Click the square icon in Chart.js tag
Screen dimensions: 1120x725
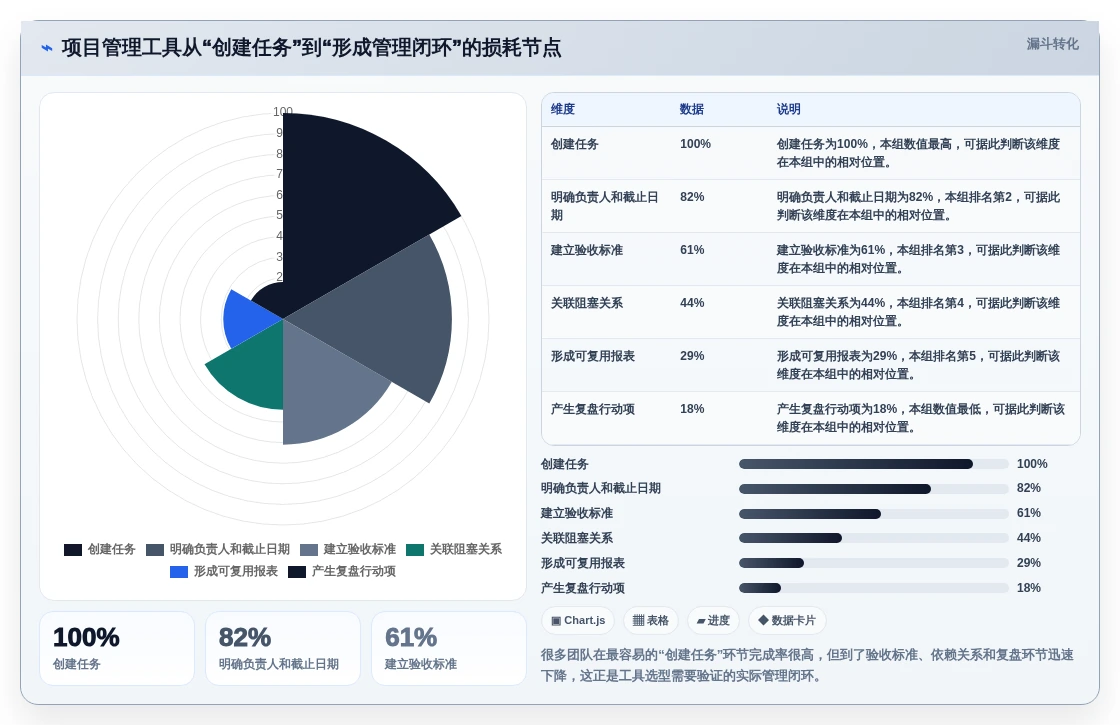pos(556,621)
